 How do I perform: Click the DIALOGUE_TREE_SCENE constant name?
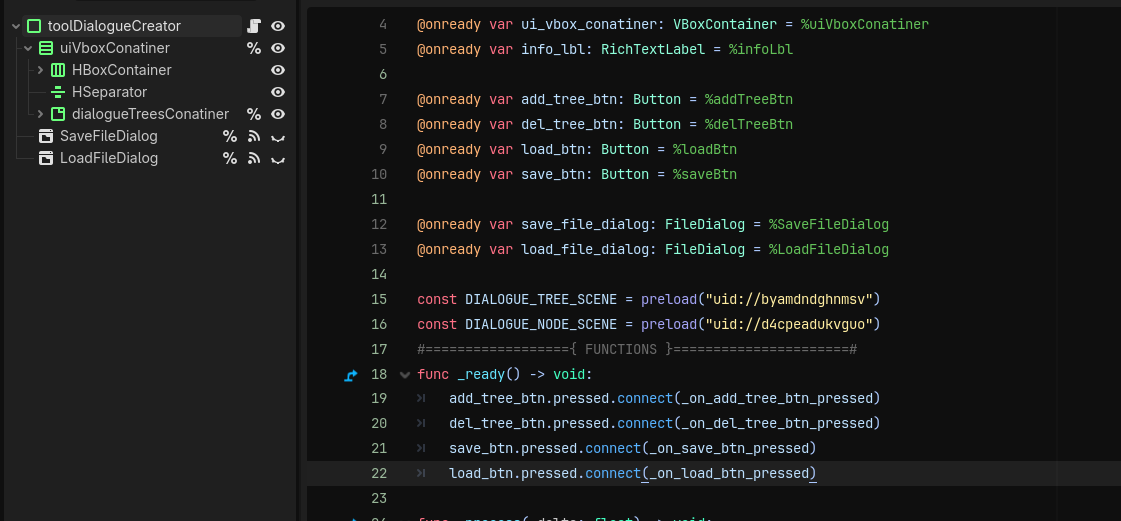pos(541,299)
